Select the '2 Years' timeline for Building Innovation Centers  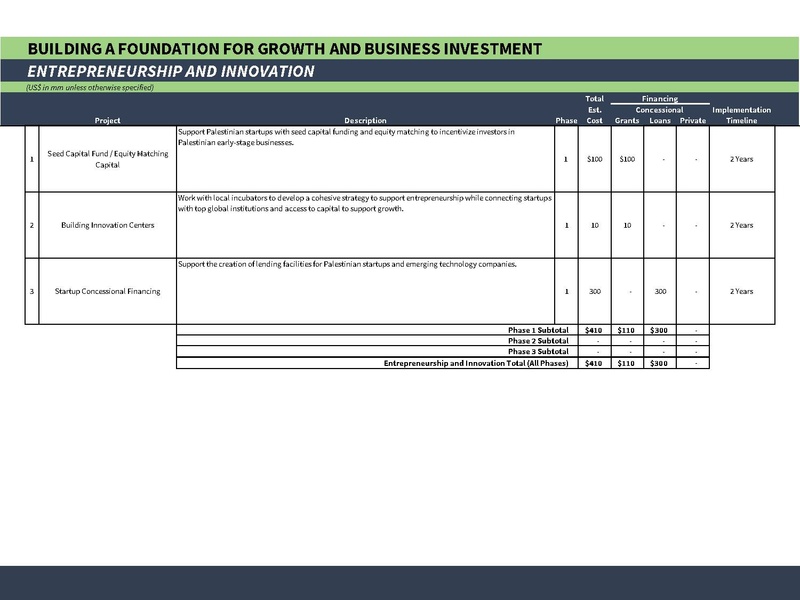(x=741, y=225)
